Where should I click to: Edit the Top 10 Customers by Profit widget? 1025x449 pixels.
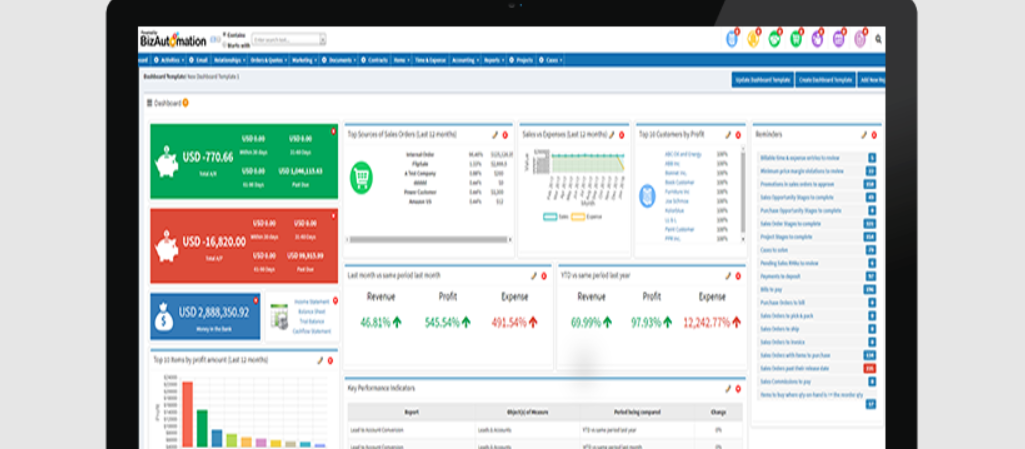pyautogui.click(x=728, y=135)
